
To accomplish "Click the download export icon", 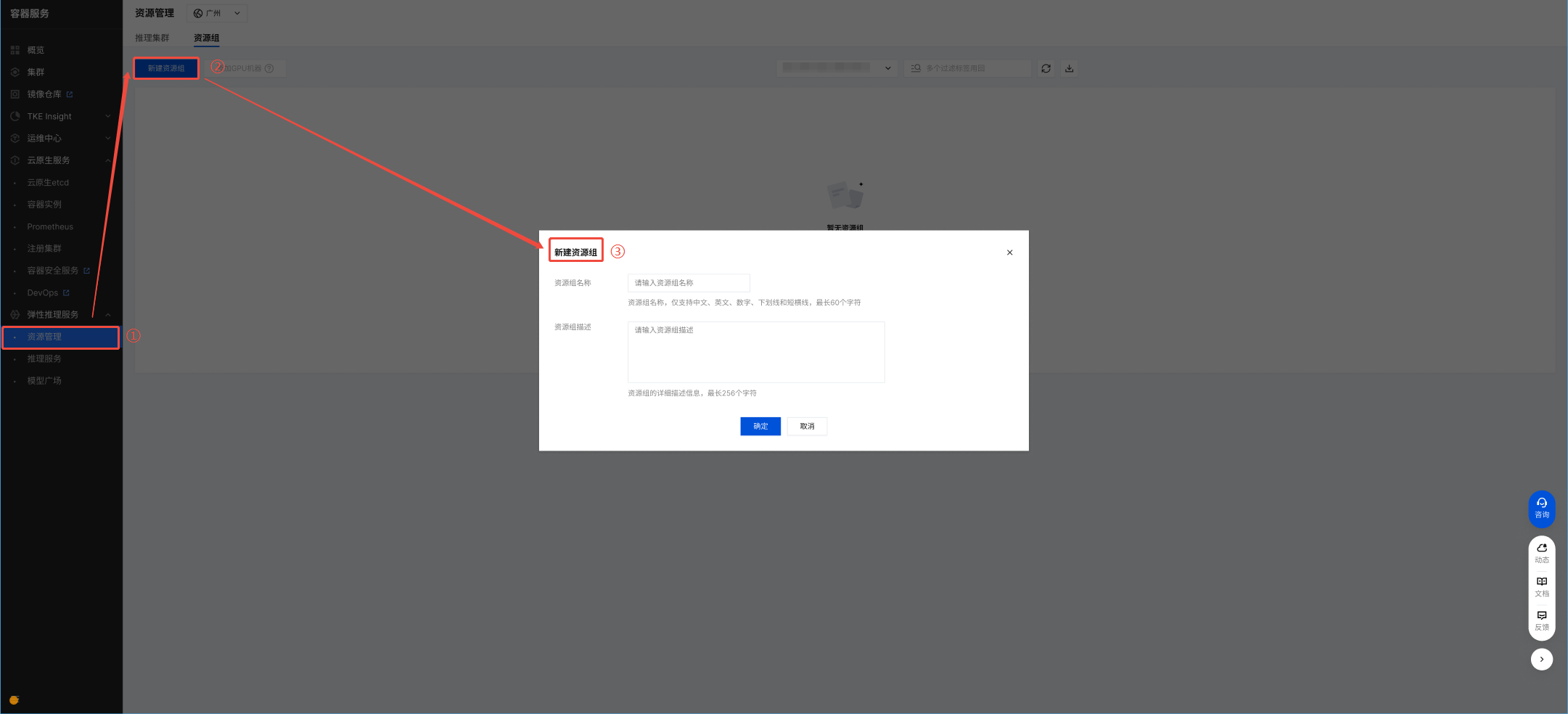I will click(1069, 68).
